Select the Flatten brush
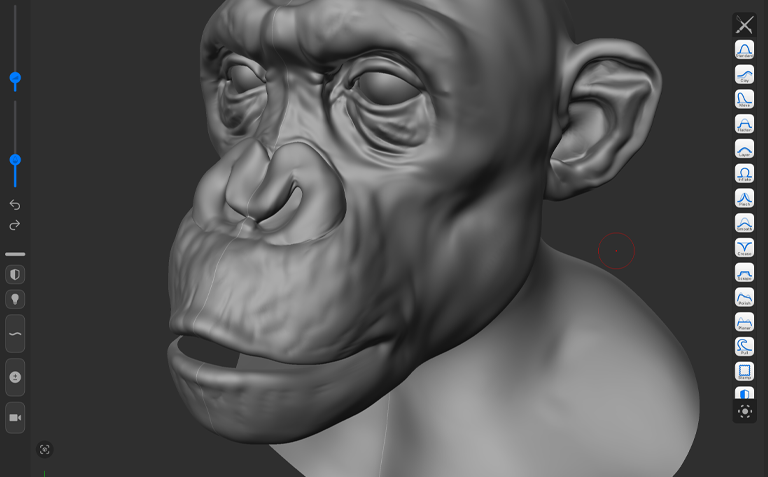Screen dimensions: 768x477 tap(744, 124)
